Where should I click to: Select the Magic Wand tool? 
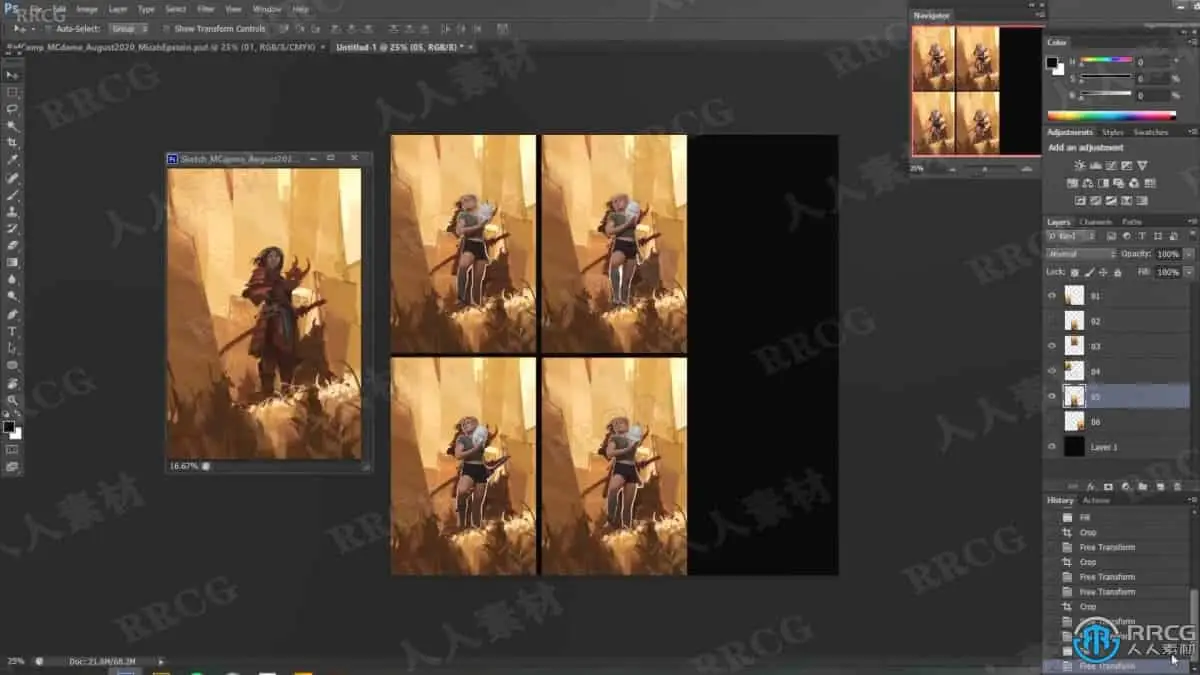coord(12,126)
